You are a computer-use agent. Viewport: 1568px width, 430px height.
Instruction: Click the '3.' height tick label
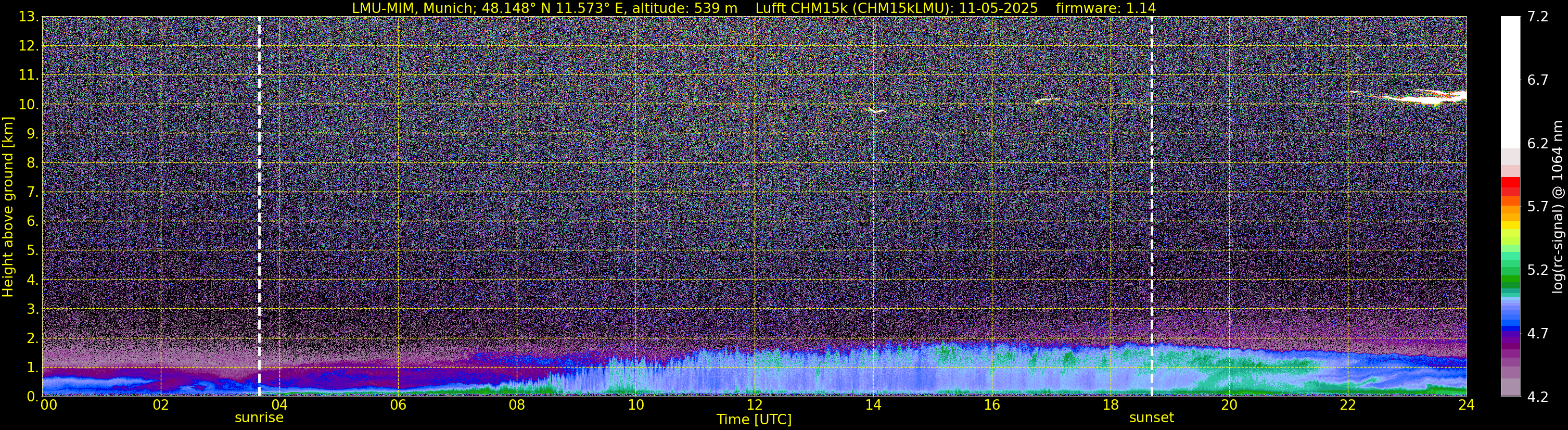[32, 309]
